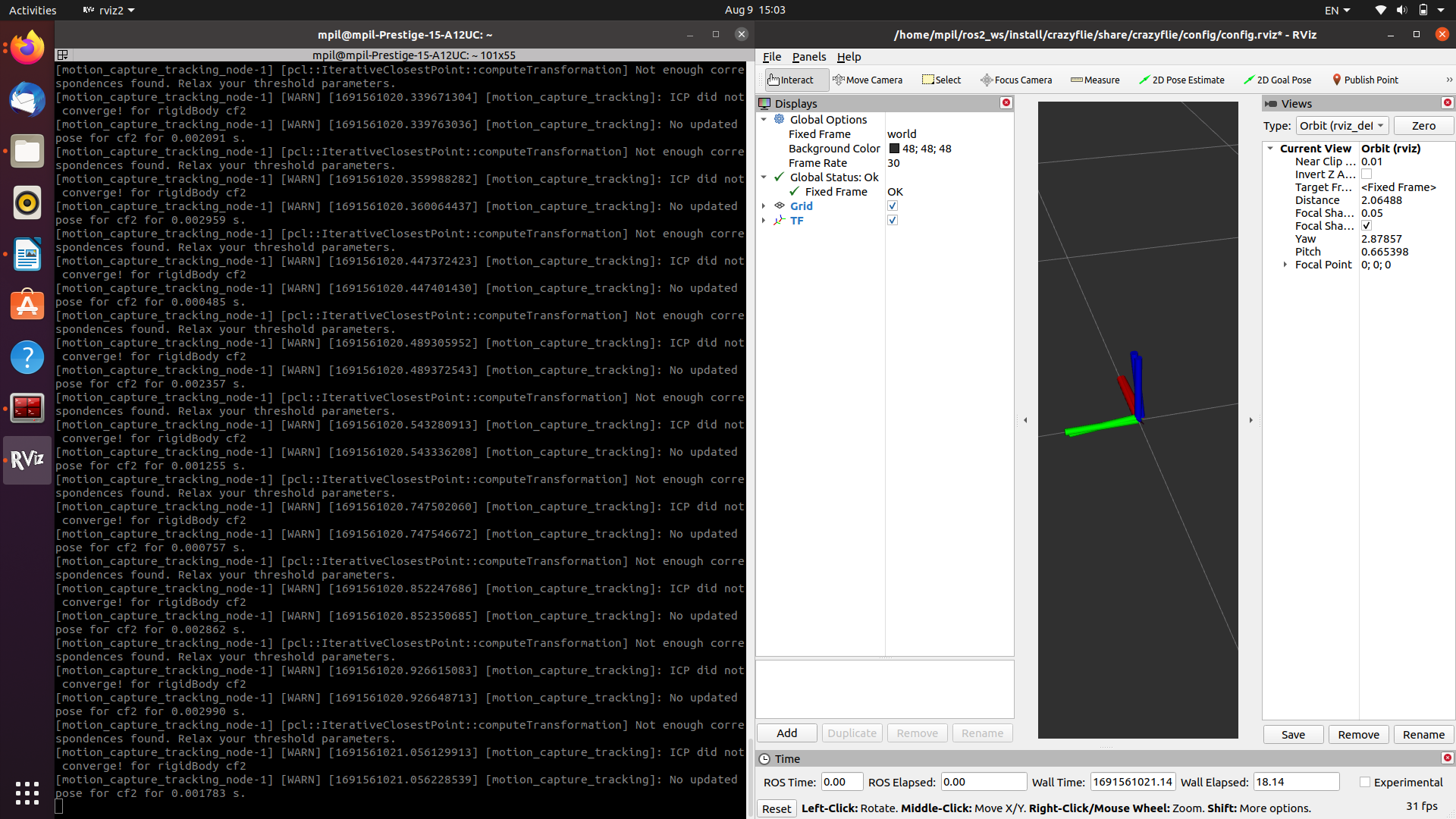Collapse the Global Options section

point(764,119)
